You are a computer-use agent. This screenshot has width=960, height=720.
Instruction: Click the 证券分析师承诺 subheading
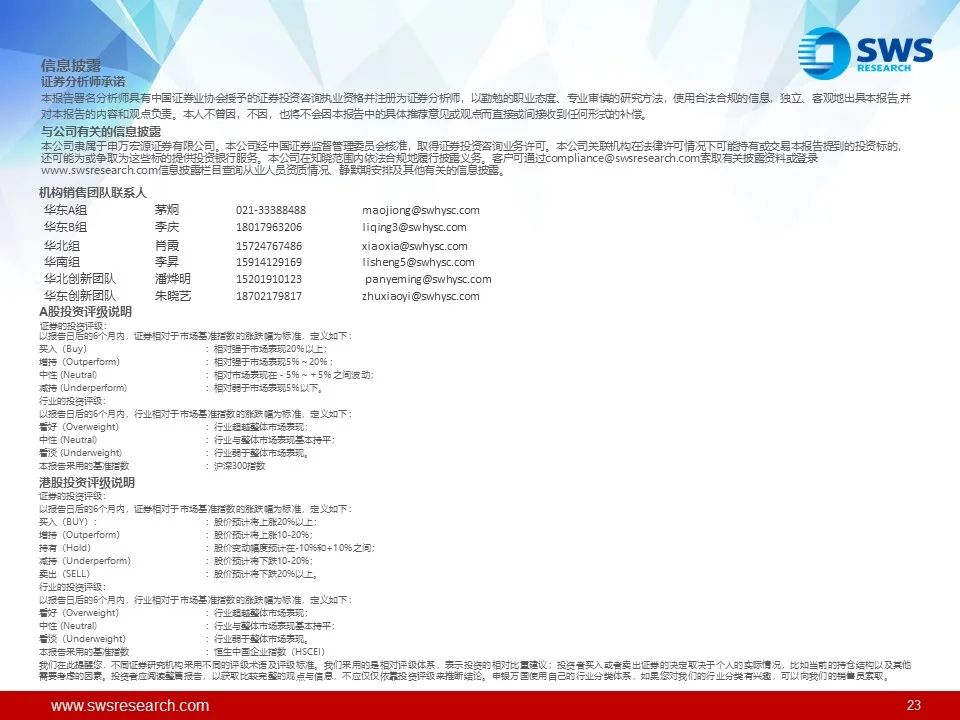pyautogui.click(x=83, y=81)
